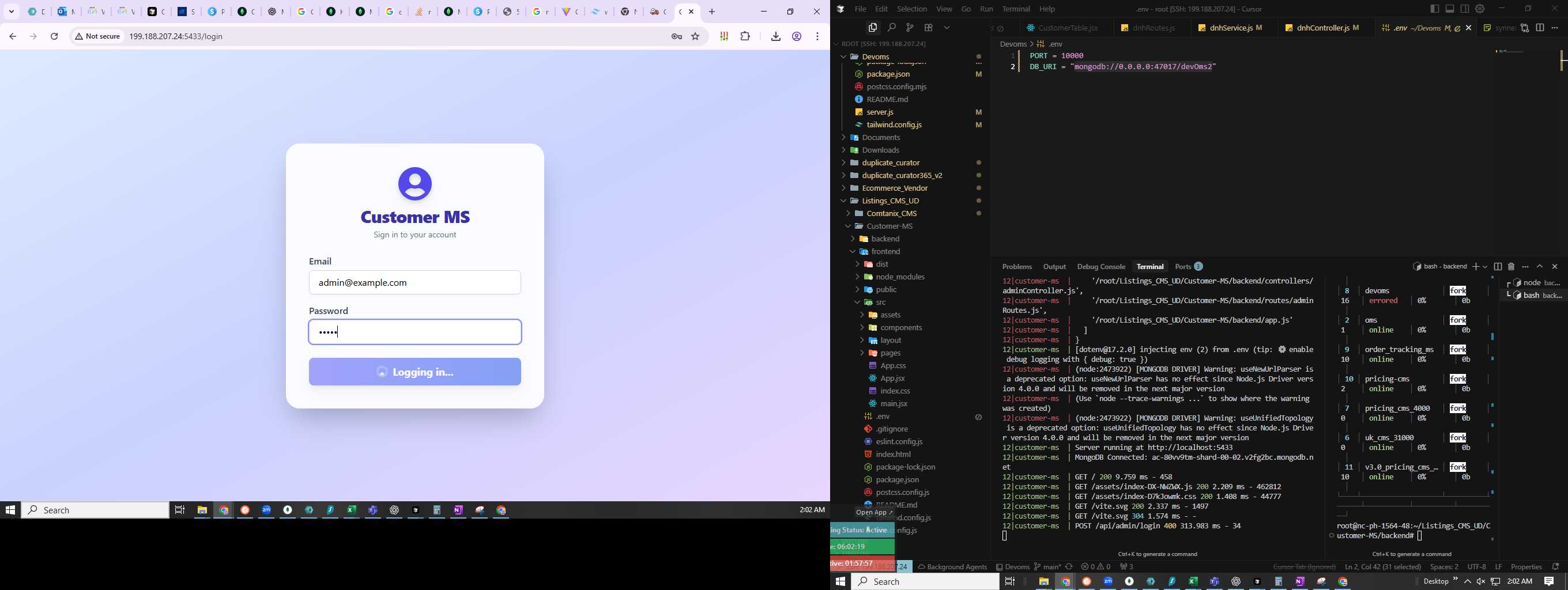Toggle the primary sidebar layout icon in Cursor

click(1435, 9)
